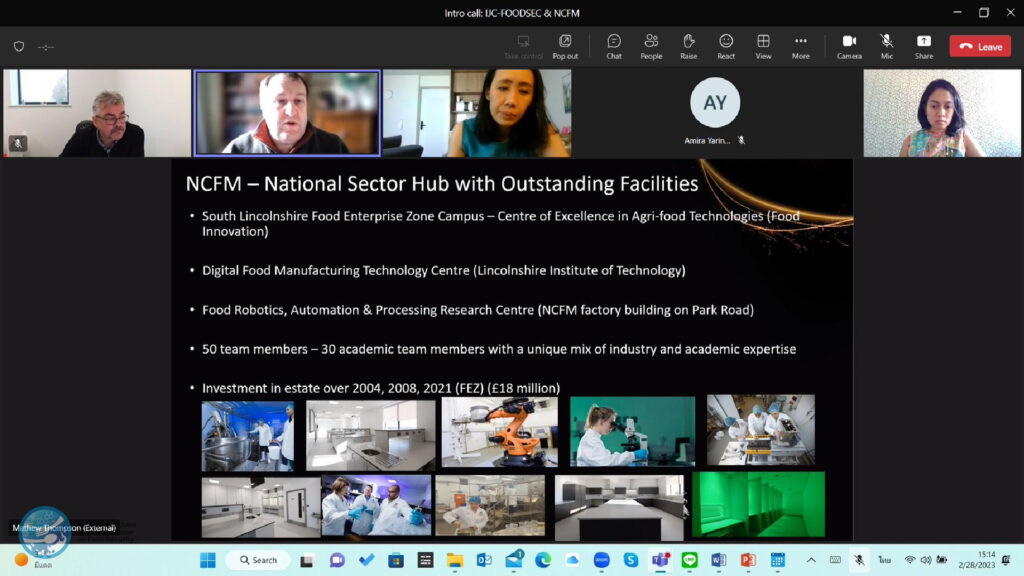Viewport: 1024px width, 576px height.
Task: Open Zoom from the taskbar
Action: [x=601, y=560]
